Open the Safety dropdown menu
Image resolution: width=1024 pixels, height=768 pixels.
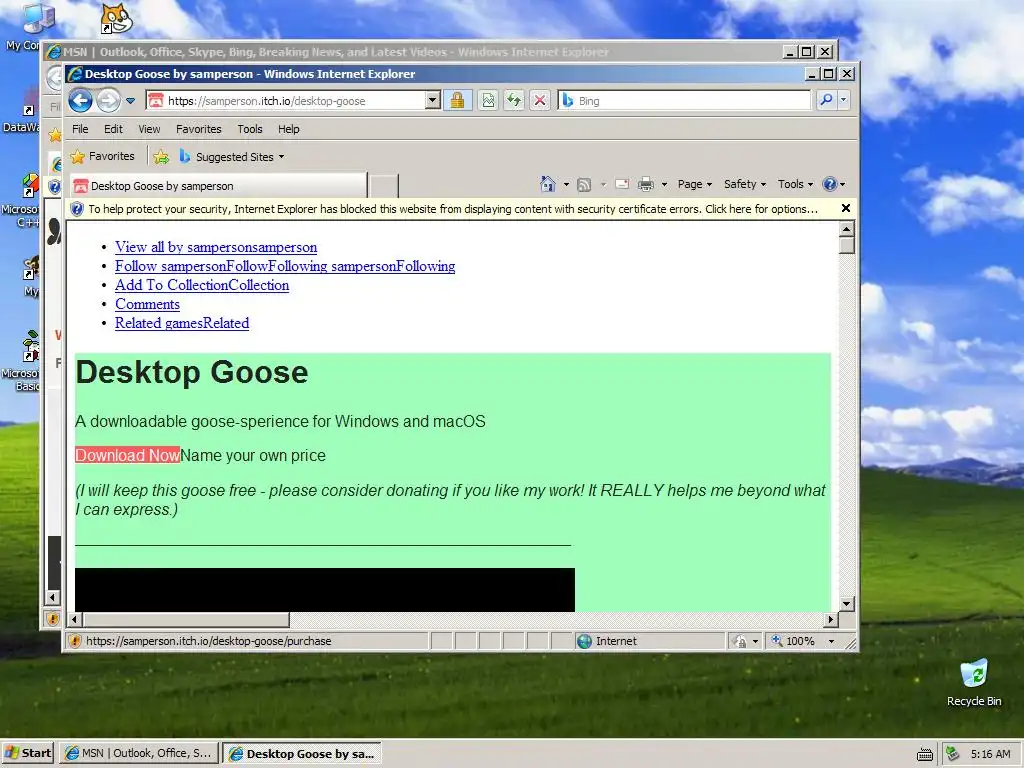tap(744, 184)
